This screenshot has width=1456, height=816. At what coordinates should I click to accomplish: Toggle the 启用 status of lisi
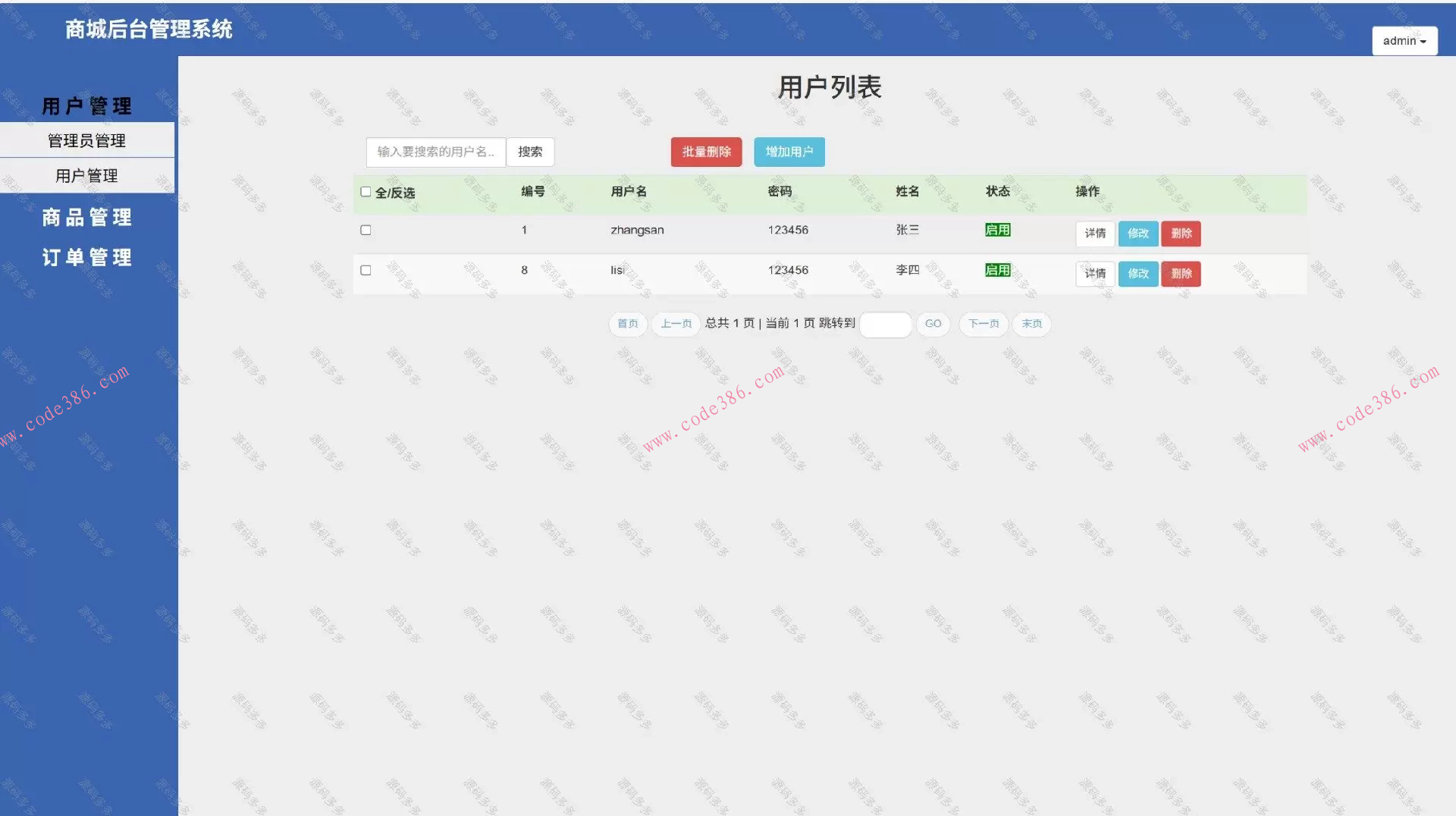[997, 270]
